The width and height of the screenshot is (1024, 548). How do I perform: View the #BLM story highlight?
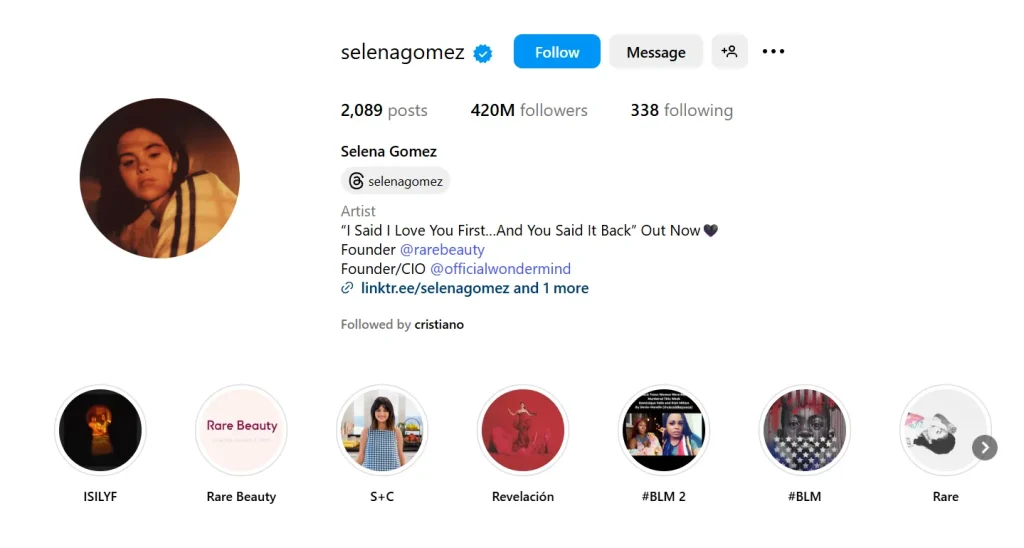point(805,430)
